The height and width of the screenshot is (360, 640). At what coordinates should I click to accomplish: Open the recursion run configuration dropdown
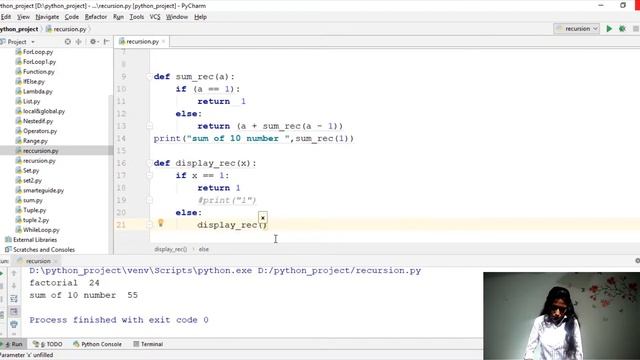coord(577,29)
